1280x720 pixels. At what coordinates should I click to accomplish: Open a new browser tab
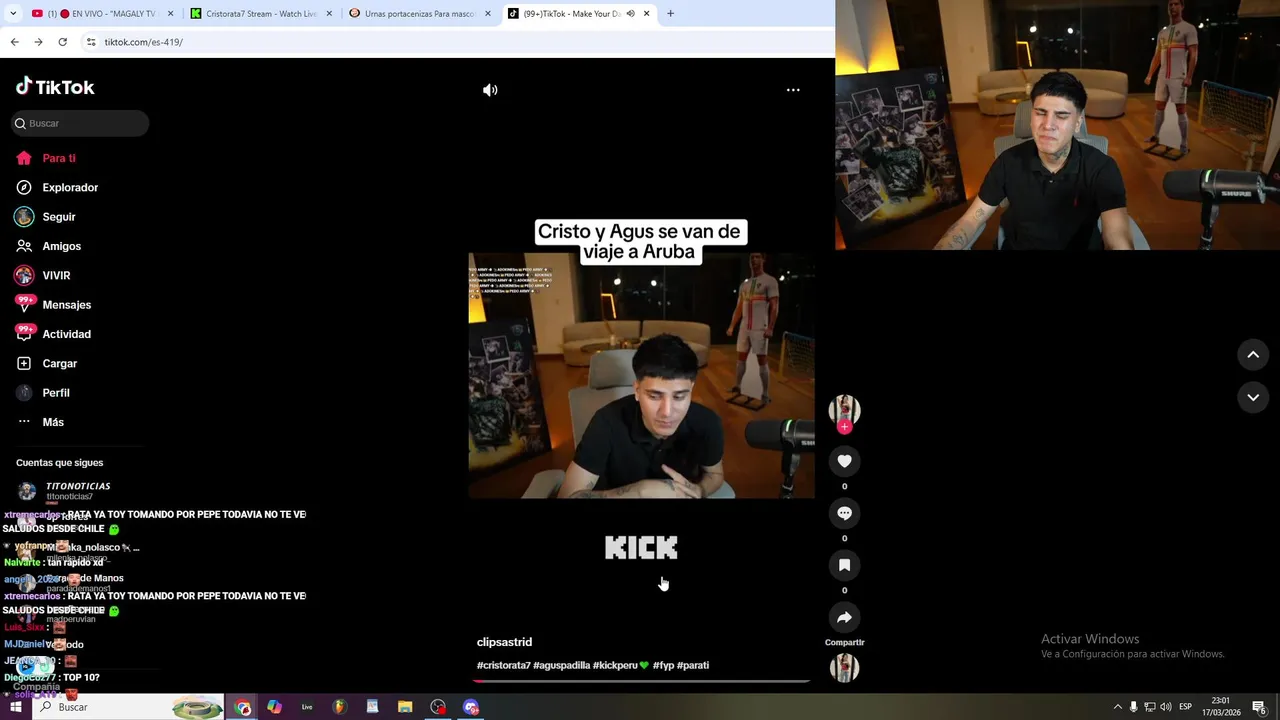pos(670,14)
